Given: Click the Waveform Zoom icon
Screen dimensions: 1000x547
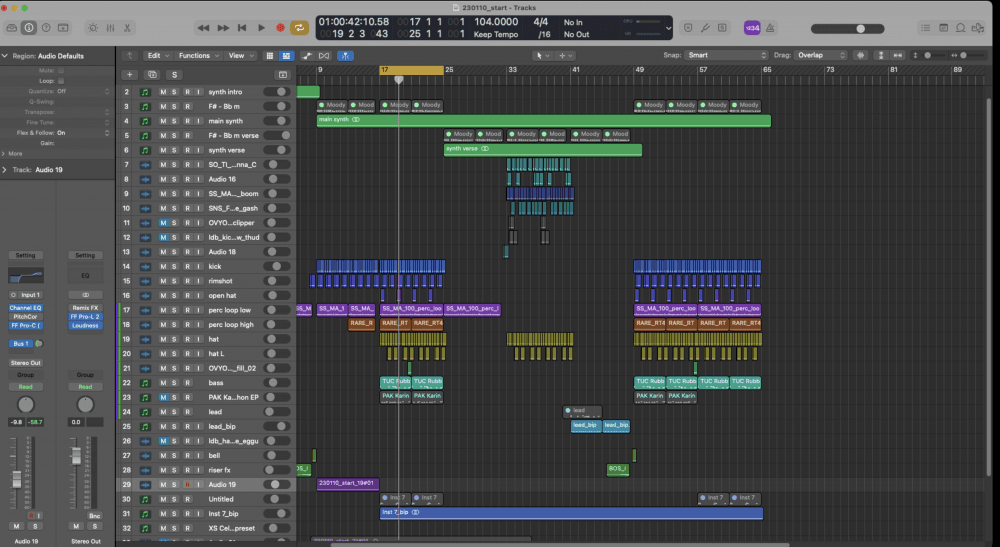Looking at the screenshot, I should [860, 55].
